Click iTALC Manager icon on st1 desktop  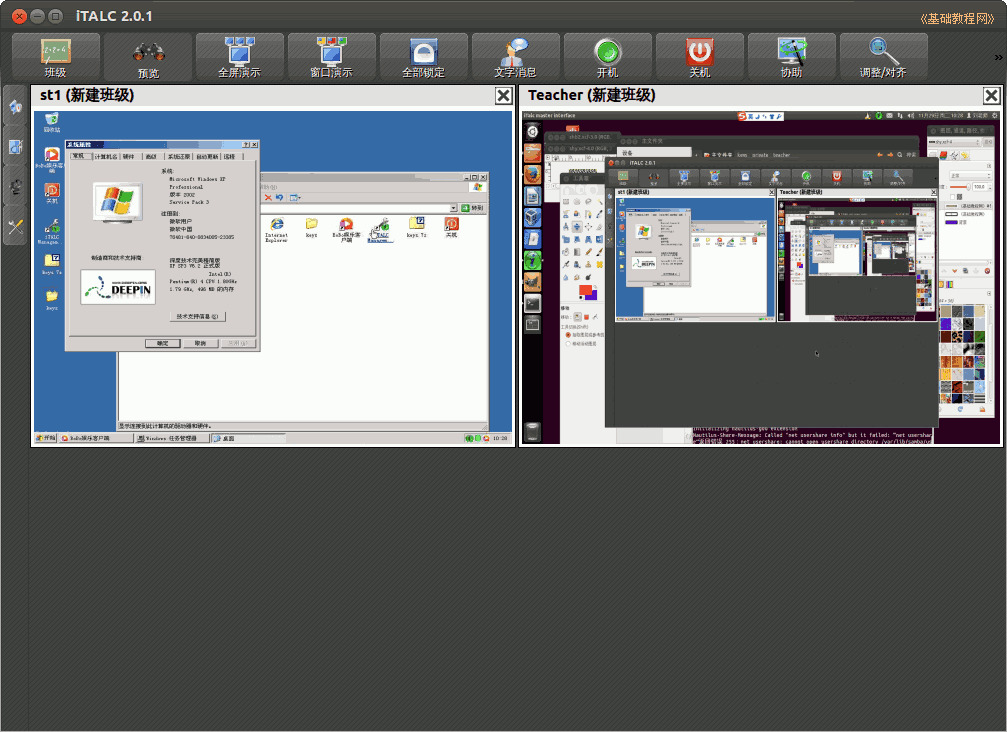(x=52, y=232)
